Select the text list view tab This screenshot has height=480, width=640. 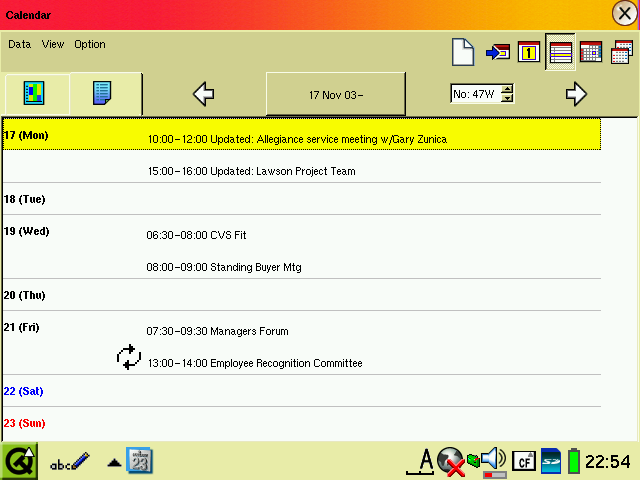(102, 93)
